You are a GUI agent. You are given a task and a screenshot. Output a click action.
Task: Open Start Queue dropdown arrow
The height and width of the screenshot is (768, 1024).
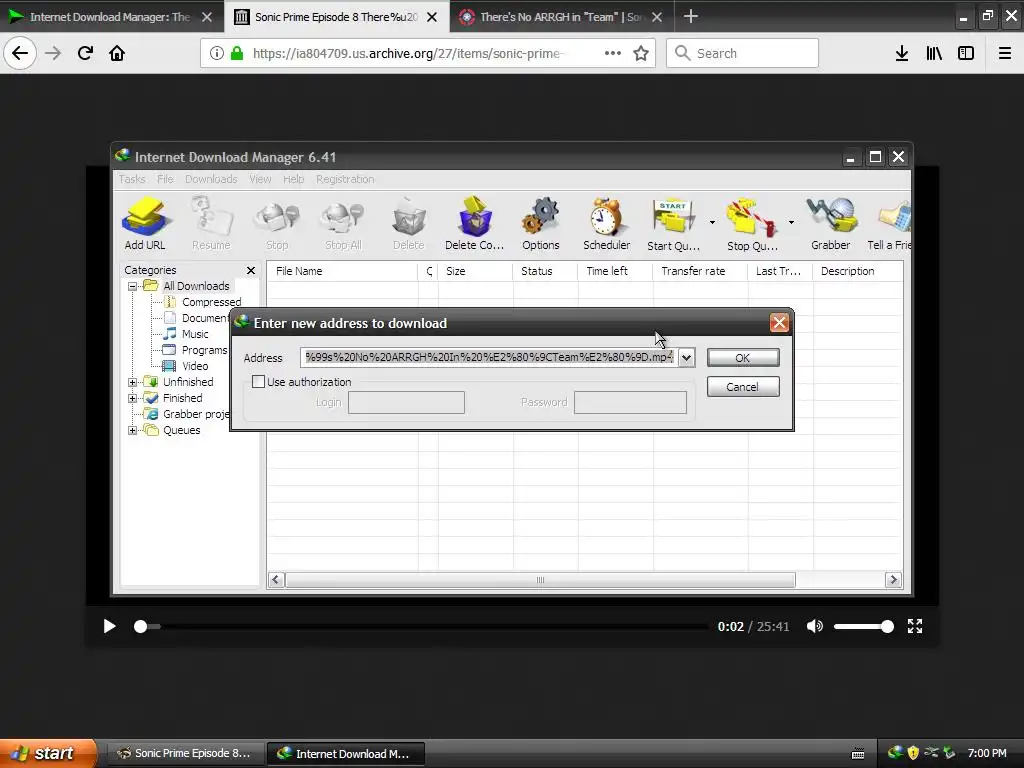point(712,223)
